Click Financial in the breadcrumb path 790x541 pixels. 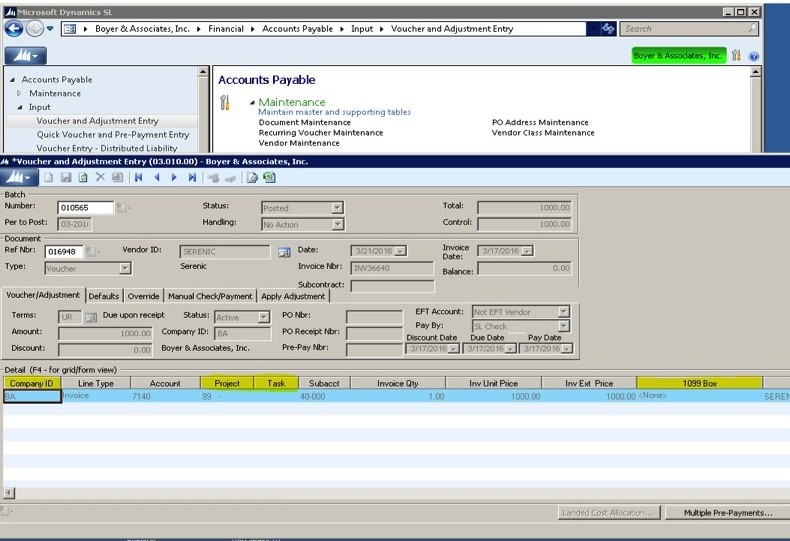[226, 29]
